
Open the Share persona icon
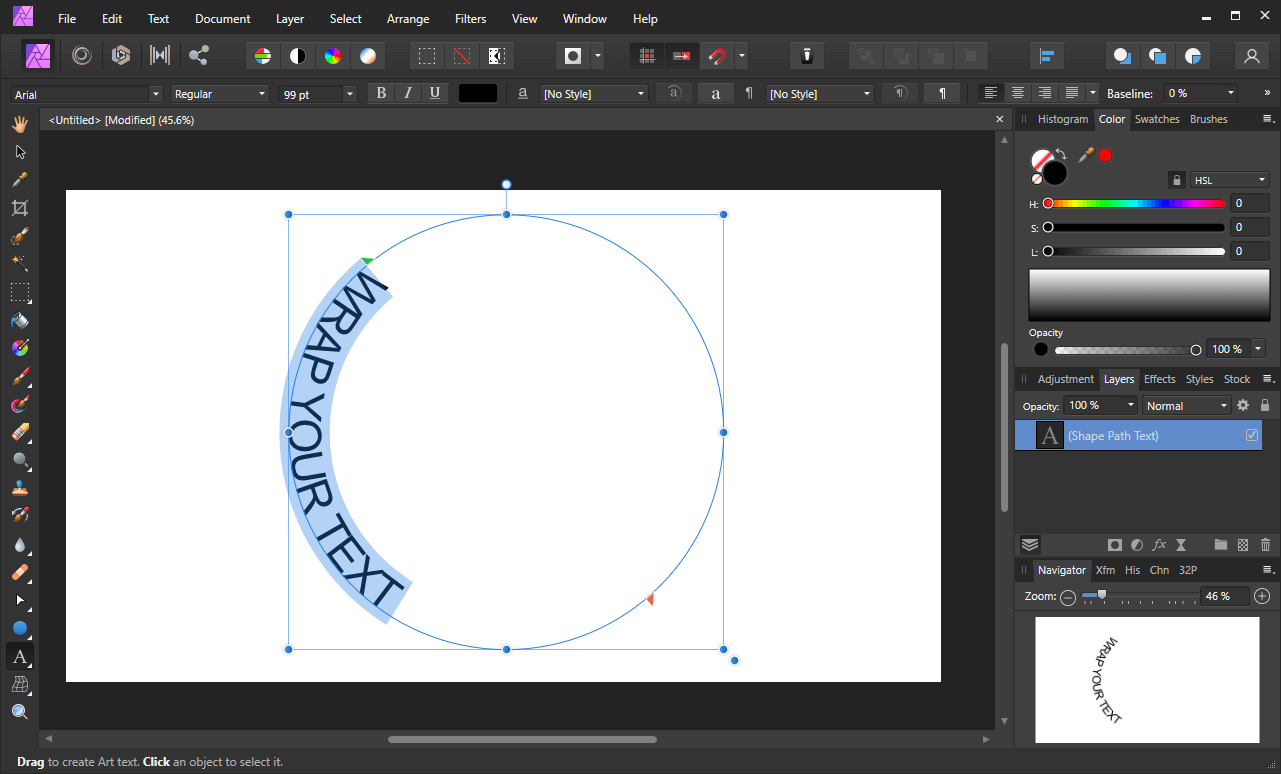pyautogui.click(x=198, y=56)
